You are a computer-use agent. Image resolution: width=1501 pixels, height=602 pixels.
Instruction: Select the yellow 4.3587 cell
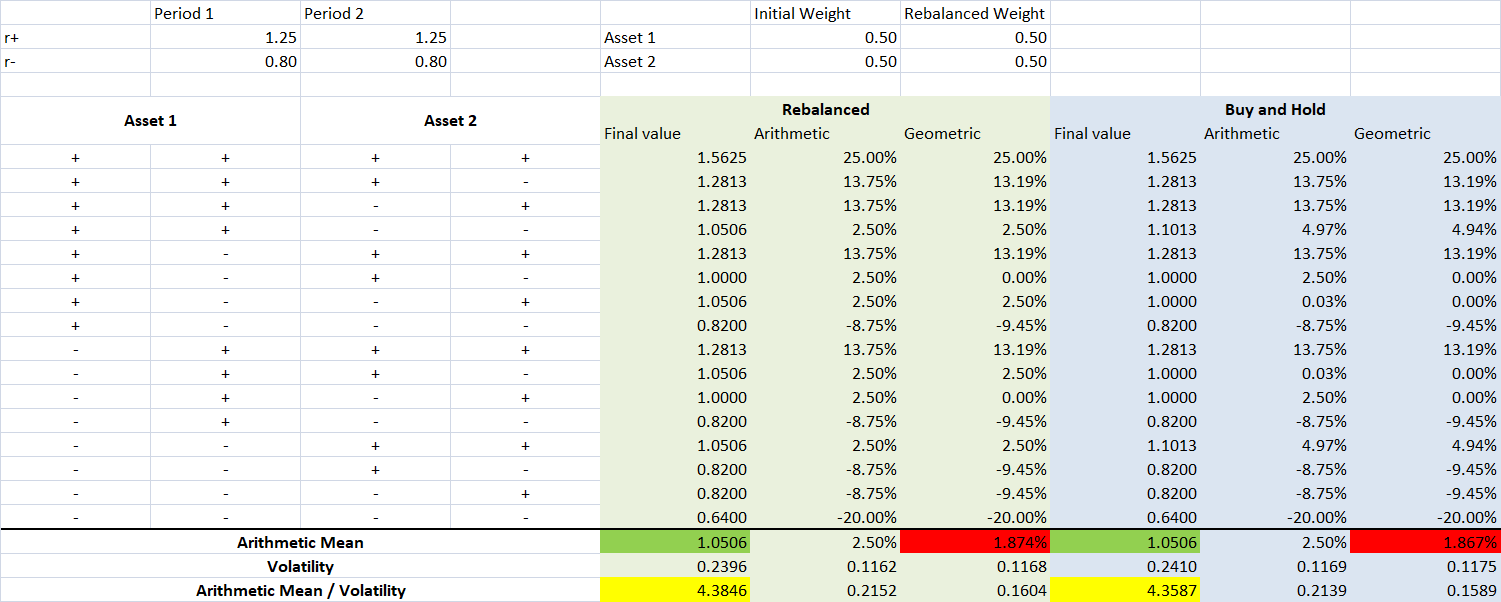point(1125,590)
